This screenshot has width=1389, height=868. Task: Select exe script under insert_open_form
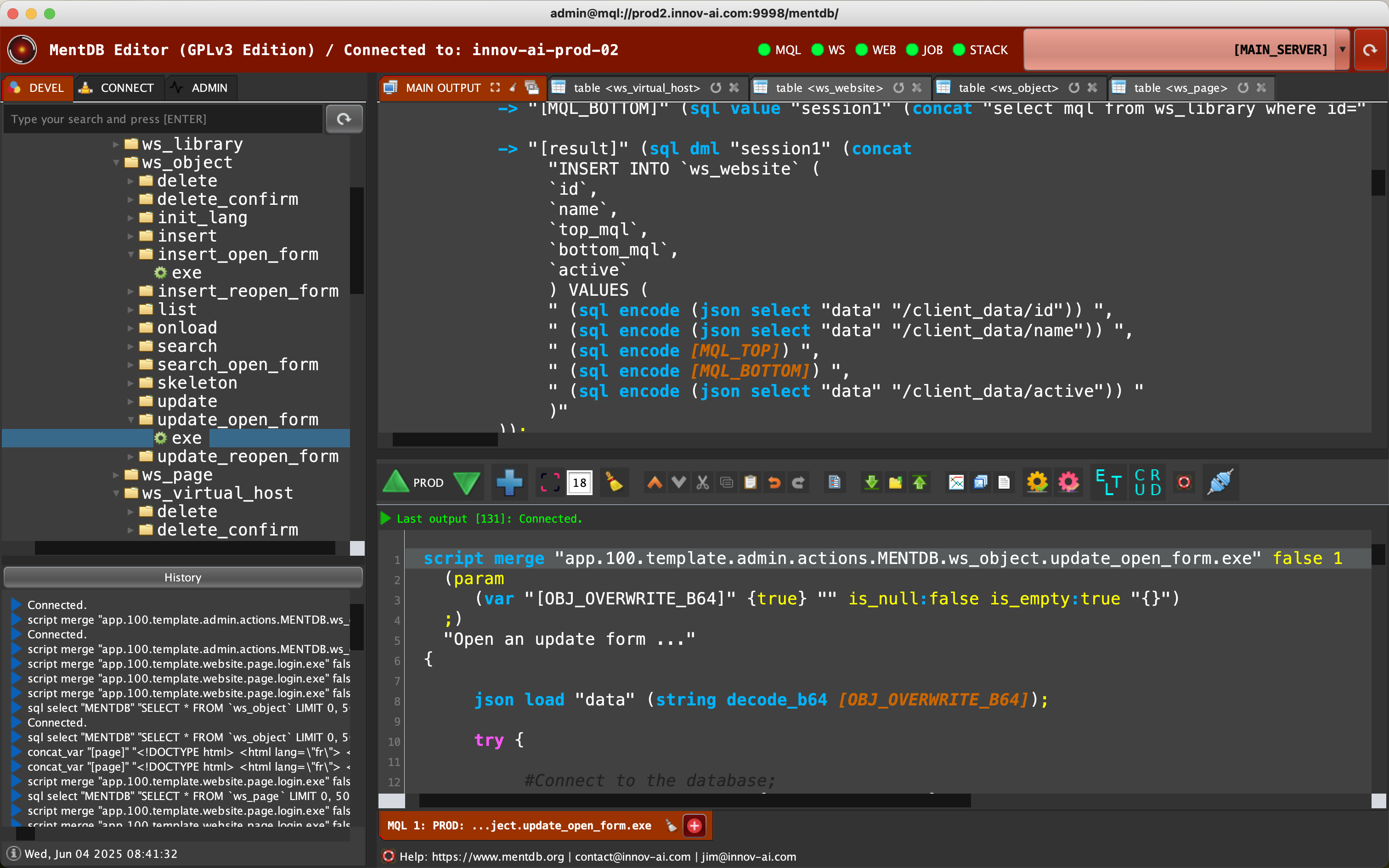coord(186,273)
